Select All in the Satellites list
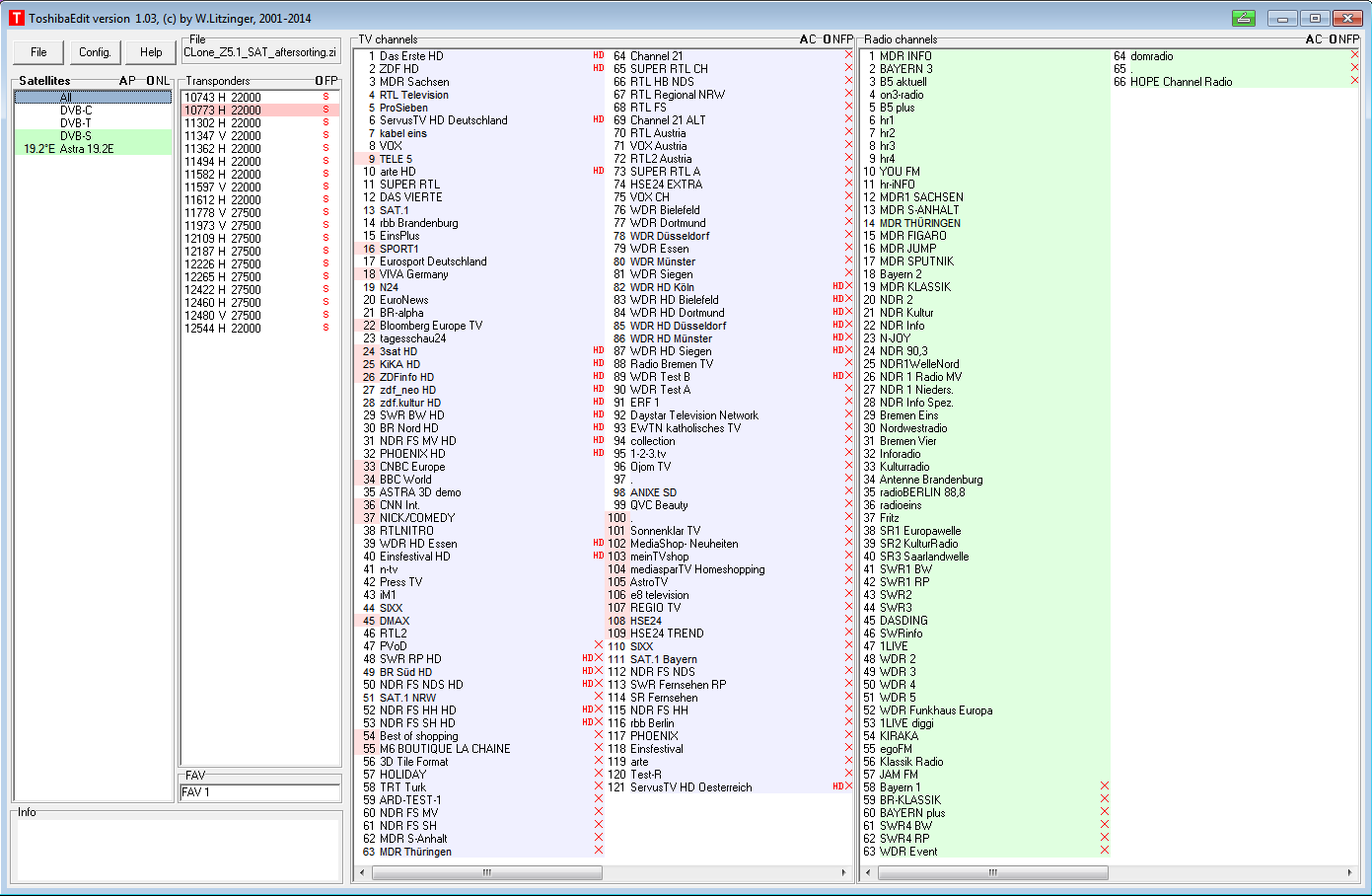This screenshot has width=1372, height=896. [x=93, y=98]
